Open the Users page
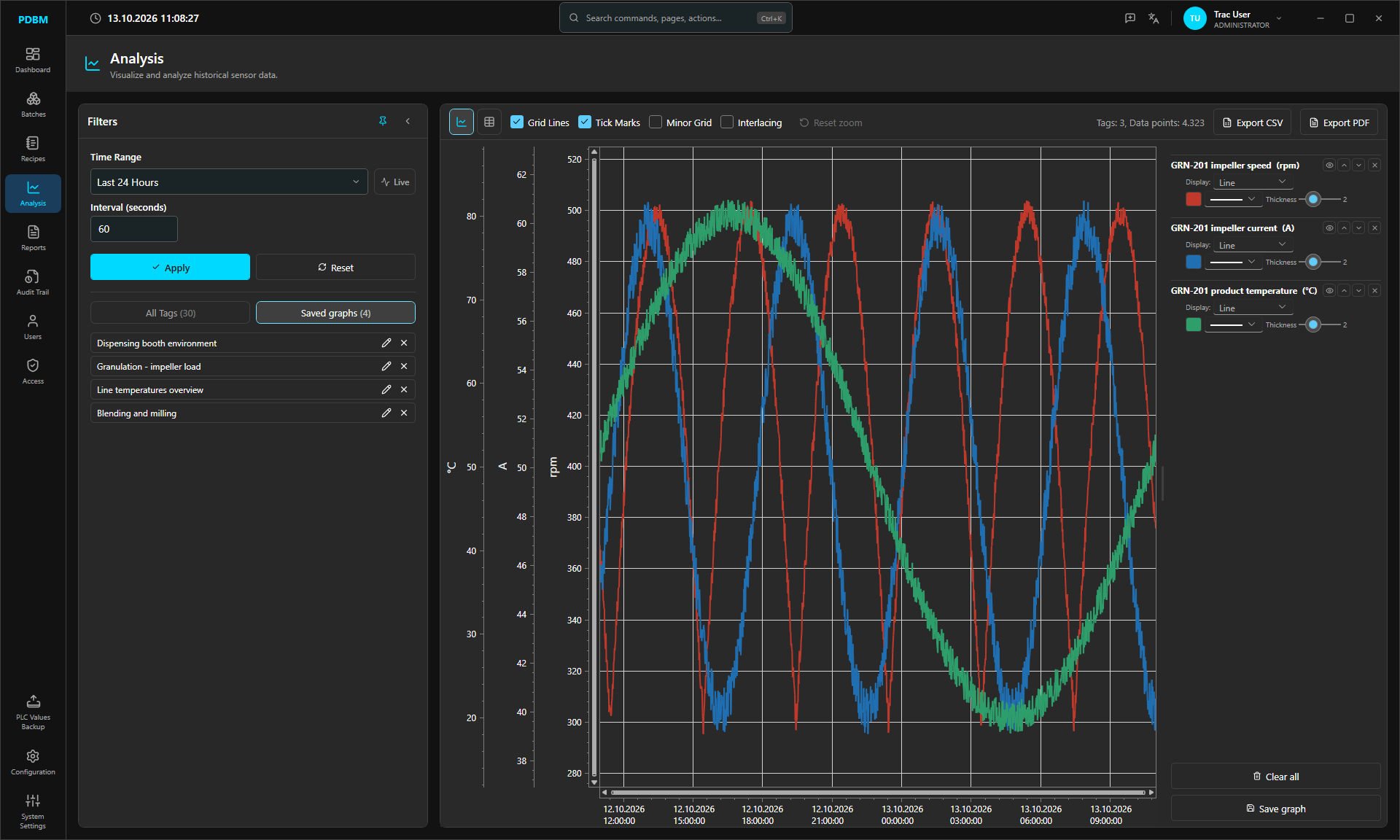Image resolution: width=1400 pixels, height=840 pixels. point(33,327)
